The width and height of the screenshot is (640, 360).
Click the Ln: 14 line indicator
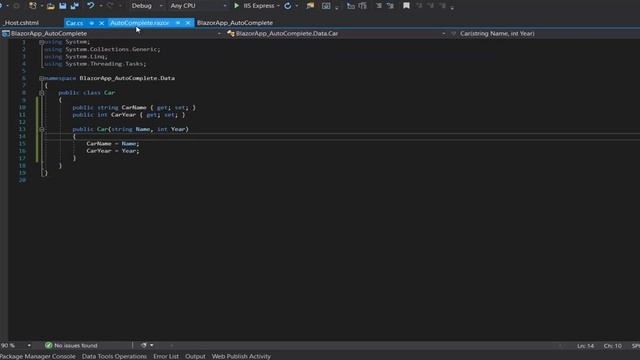[585, 346]
